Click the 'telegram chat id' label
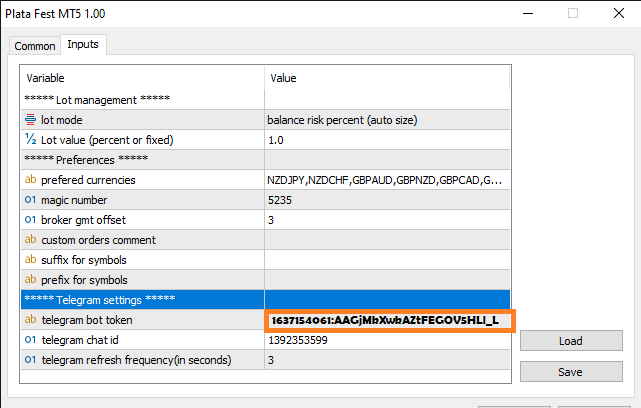The image size is (641, 408). tap(80, 340)
